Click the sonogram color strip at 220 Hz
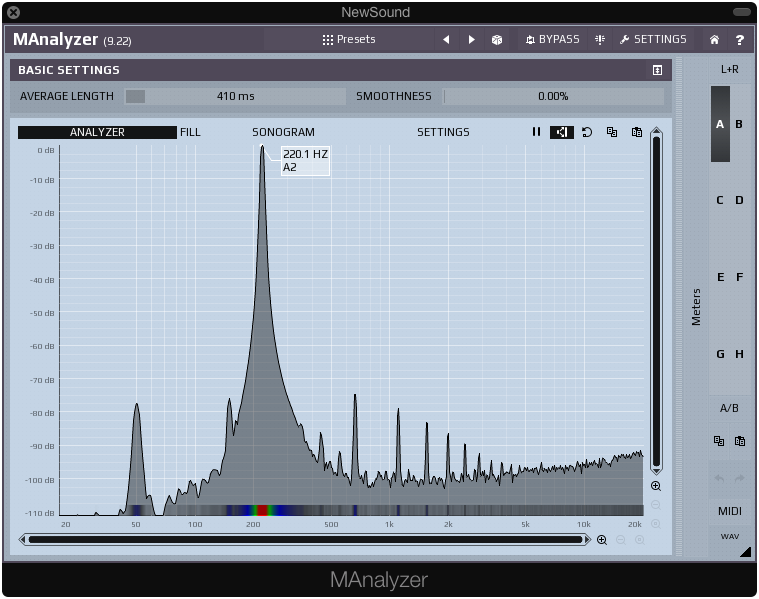Screen dimensions: 759x599 click(x=262, y=510)
